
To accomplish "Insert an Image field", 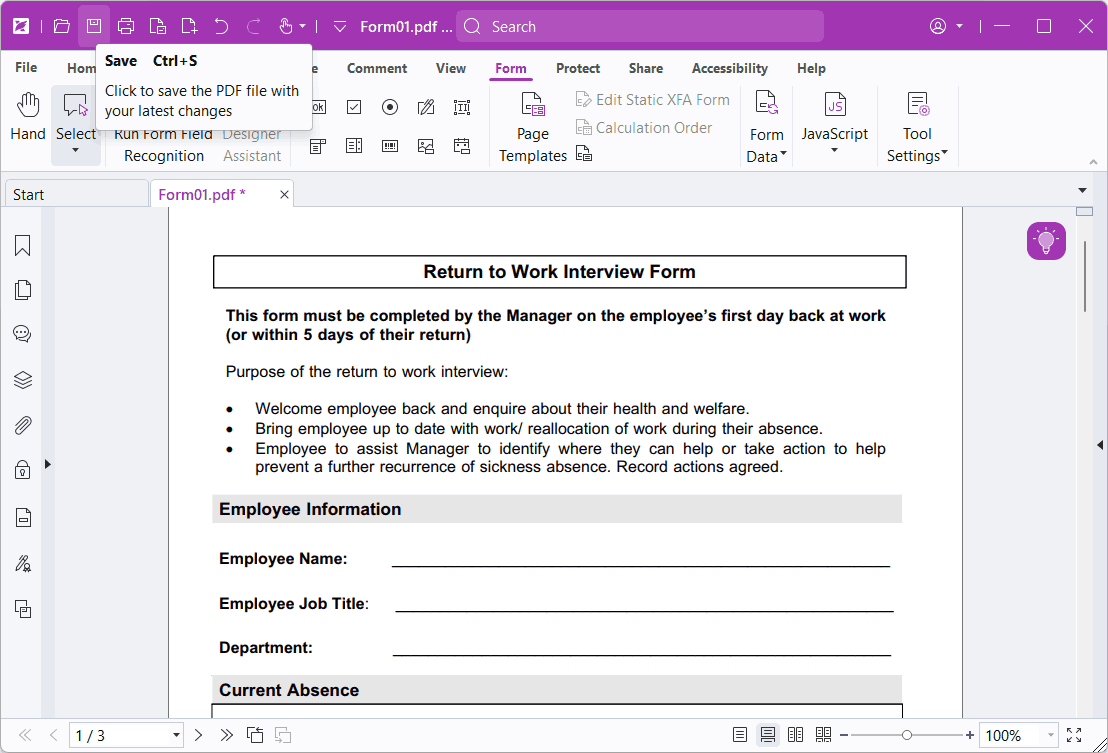I will pyautogui.click(x=426, y=145).
